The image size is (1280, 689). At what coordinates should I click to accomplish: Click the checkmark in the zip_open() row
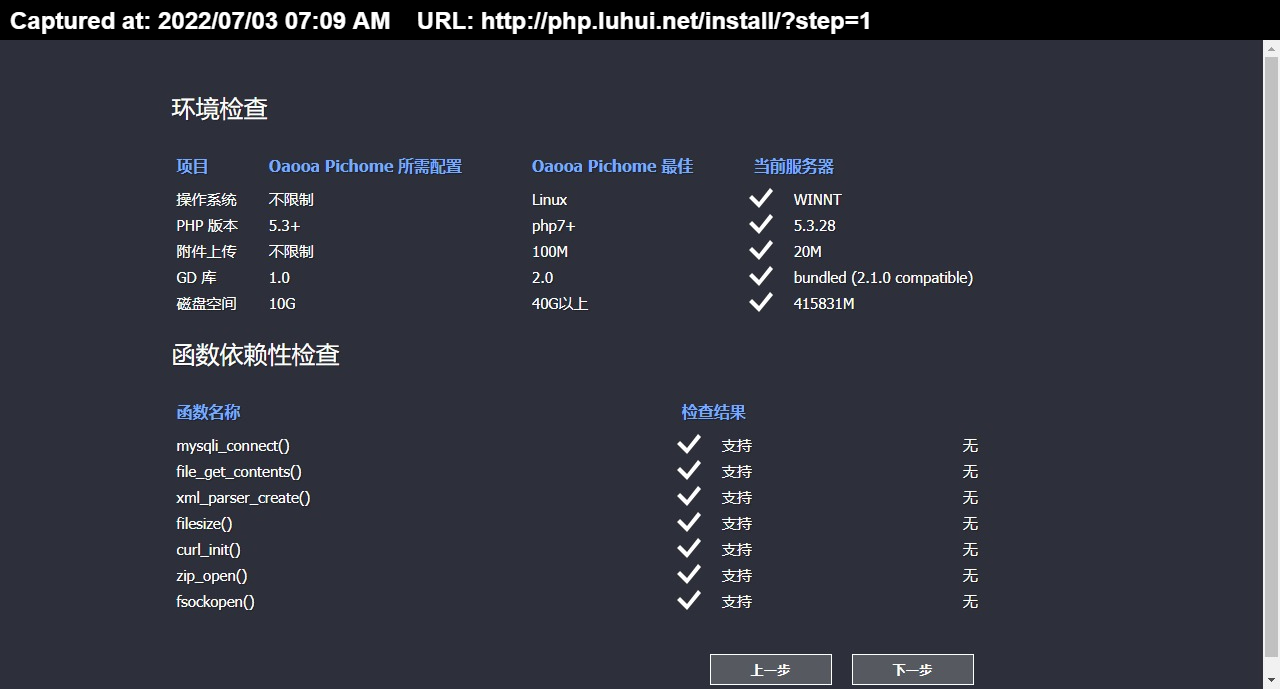coord(689,573)
